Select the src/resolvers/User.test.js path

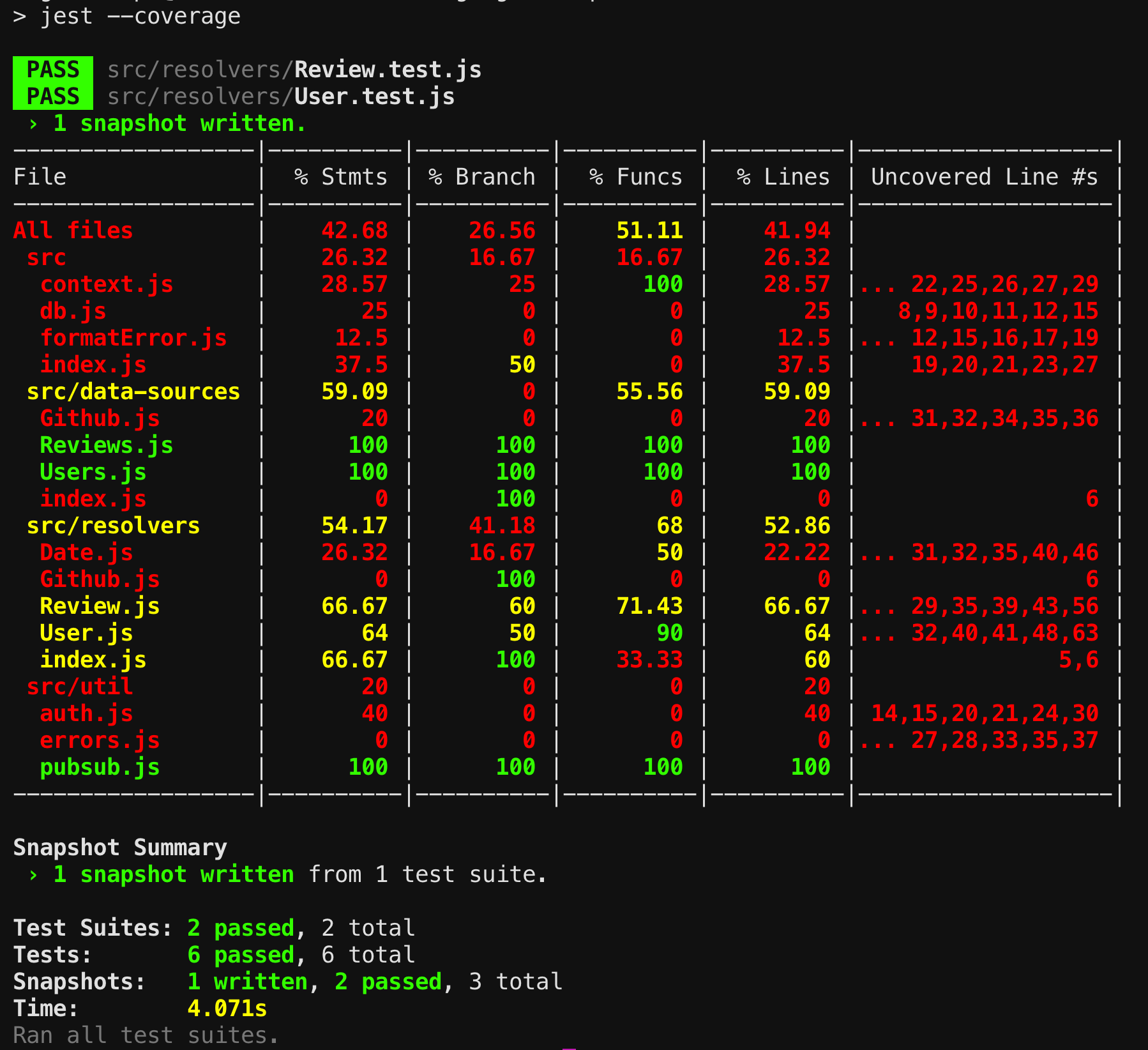pos(281,96)
